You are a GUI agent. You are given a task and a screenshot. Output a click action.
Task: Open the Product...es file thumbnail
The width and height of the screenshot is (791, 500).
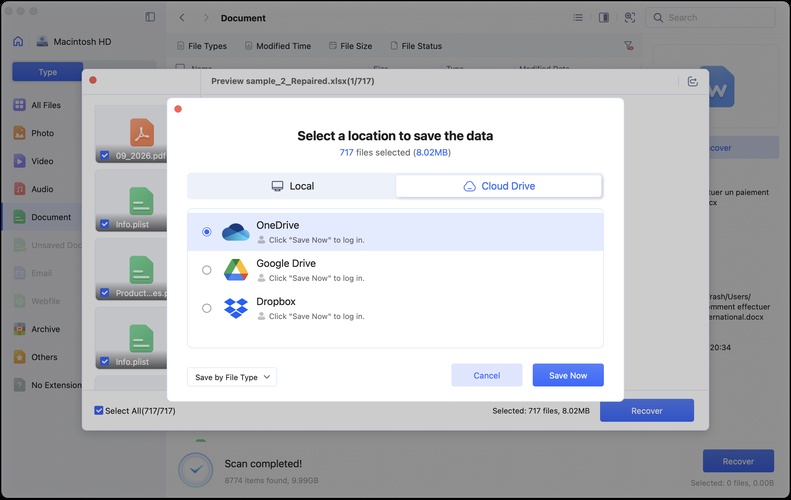click(131, 271)
